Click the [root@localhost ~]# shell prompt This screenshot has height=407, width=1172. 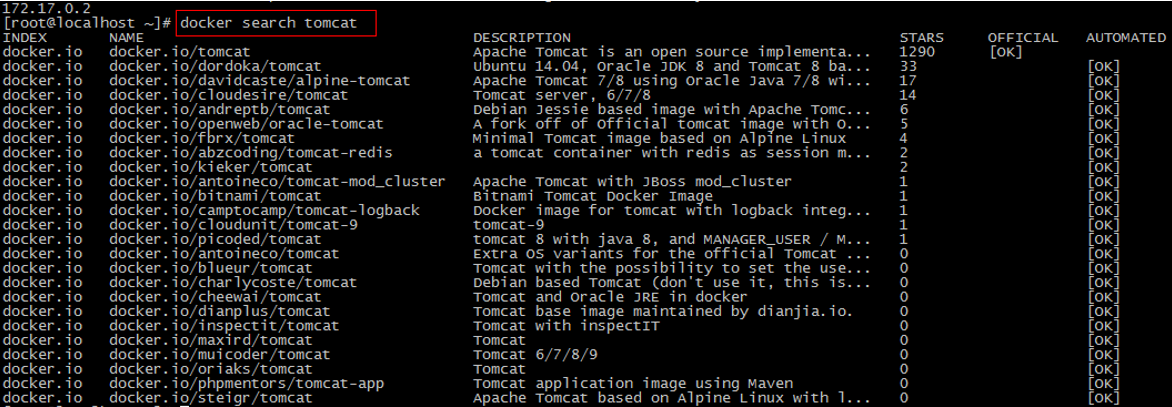(88, 22)
